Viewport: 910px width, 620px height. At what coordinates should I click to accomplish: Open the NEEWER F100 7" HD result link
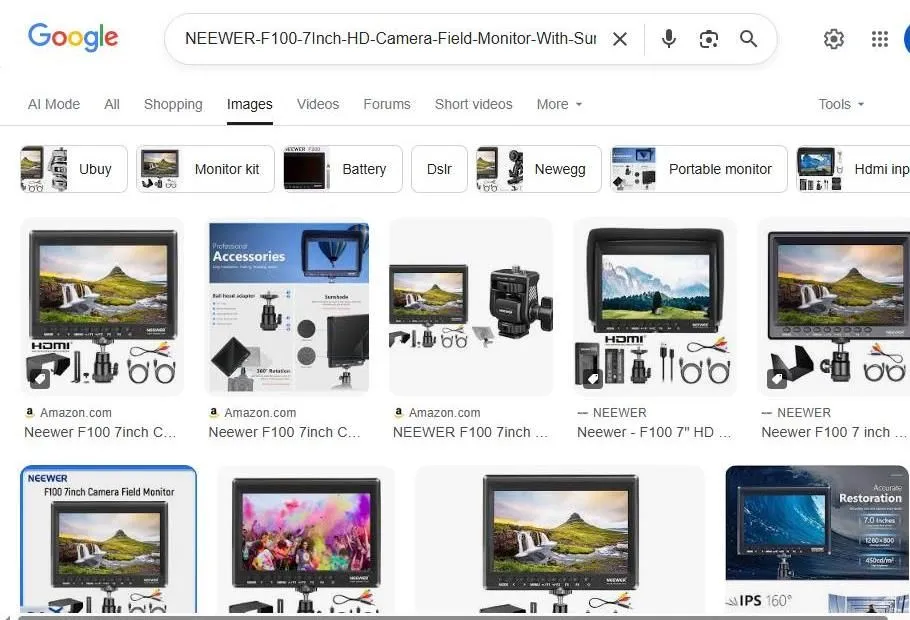654,432
